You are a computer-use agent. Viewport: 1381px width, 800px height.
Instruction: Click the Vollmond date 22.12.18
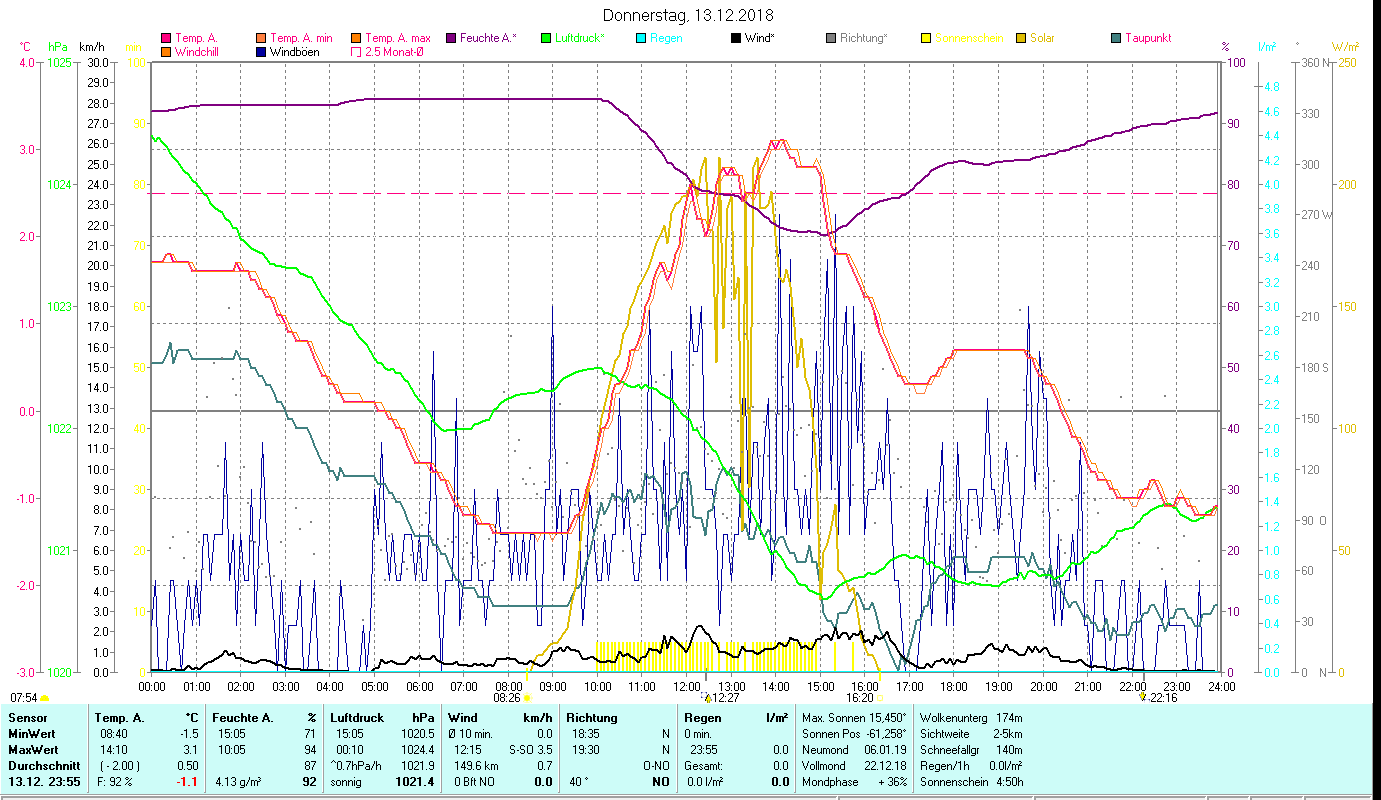point(887,766)
